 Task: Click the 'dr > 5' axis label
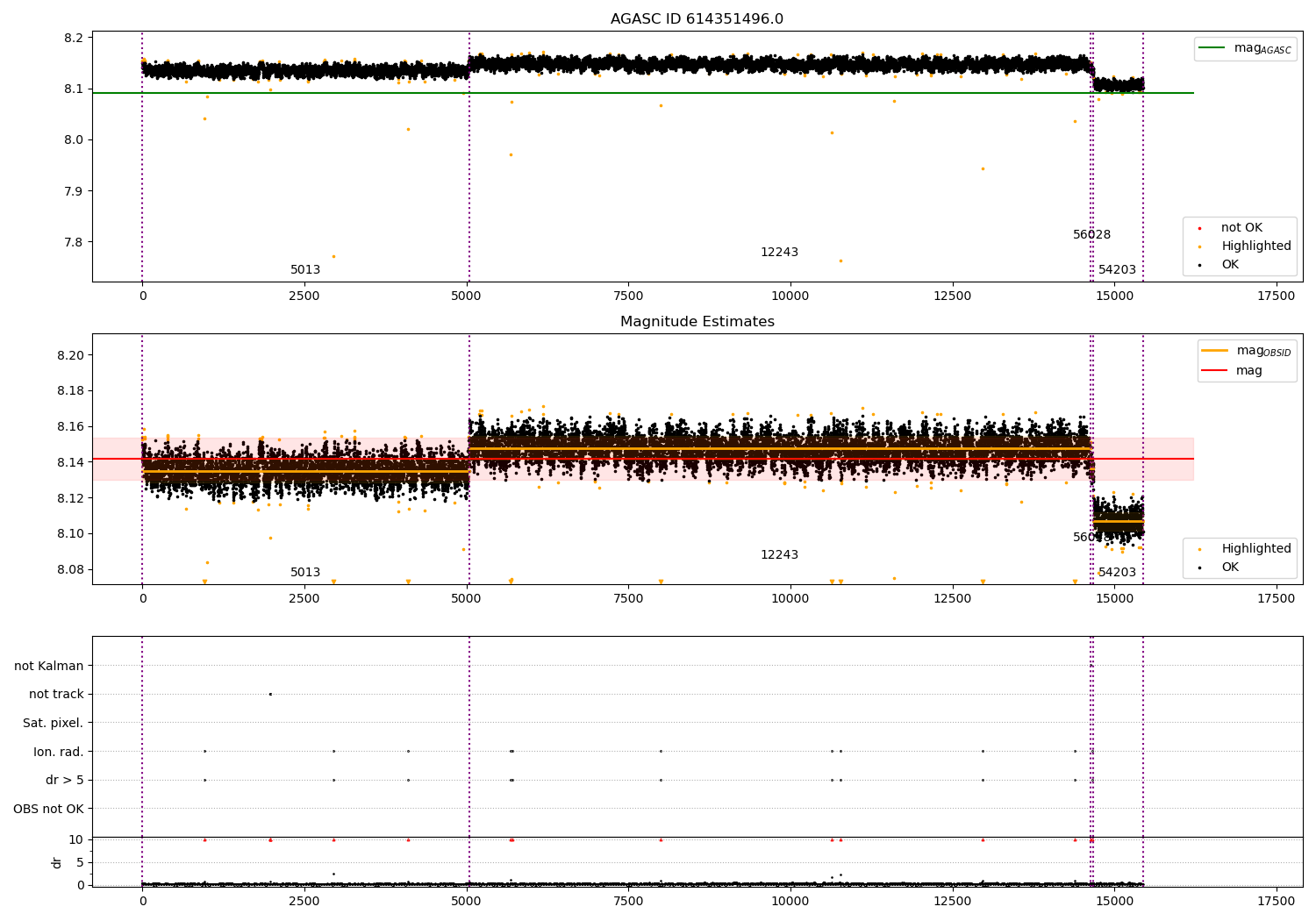[x=65, y=780]
